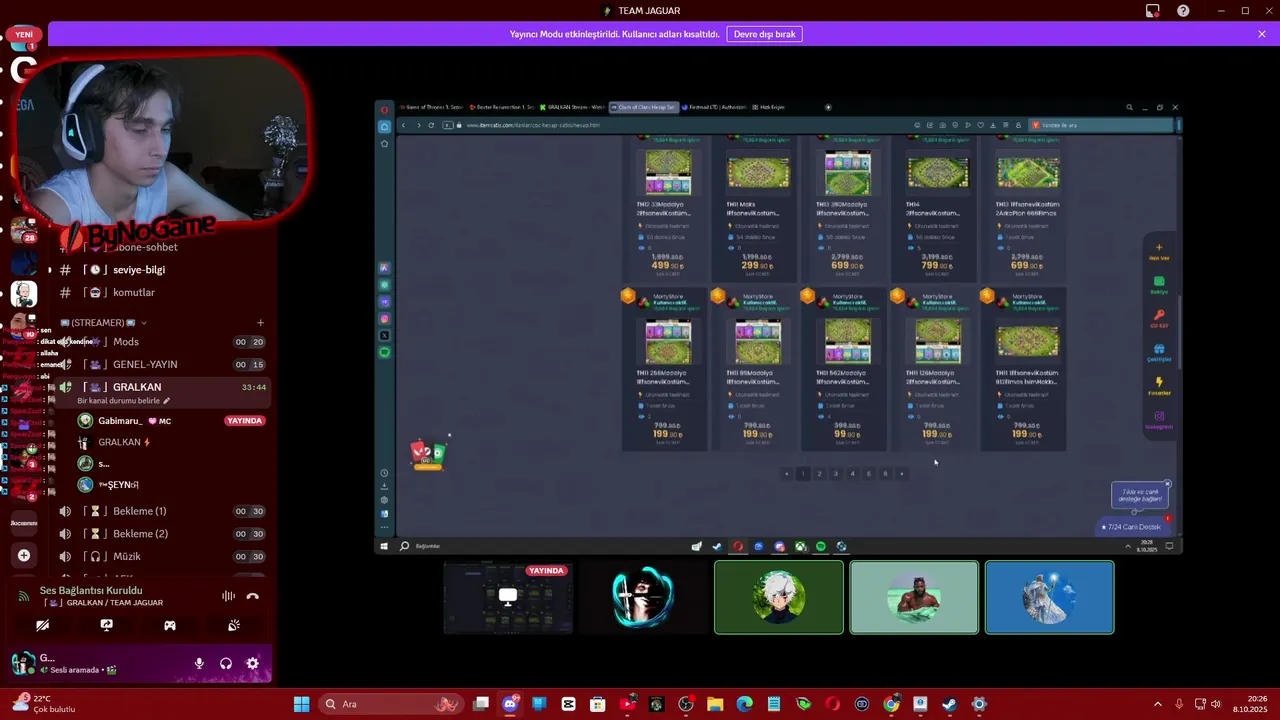Open Microsoft Store on the taskbar
Image resolution: width=1280 pixels, height=720 pixels.
click(x=598, y=704)
